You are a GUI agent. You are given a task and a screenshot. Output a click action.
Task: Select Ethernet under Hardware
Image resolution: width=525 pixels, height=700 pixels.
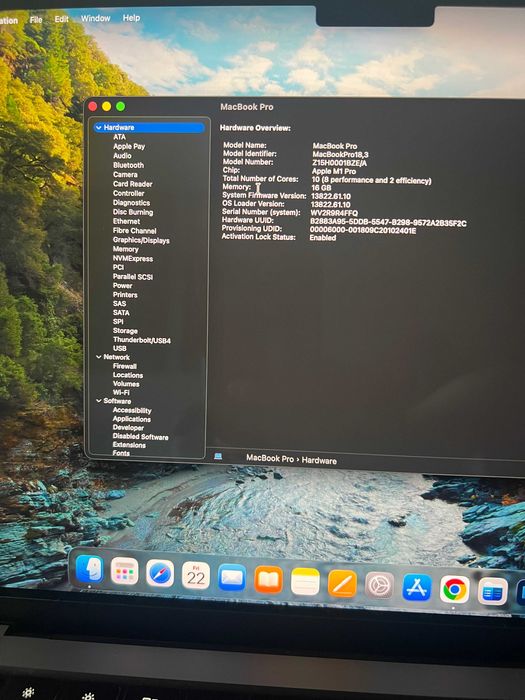(126, 221)
